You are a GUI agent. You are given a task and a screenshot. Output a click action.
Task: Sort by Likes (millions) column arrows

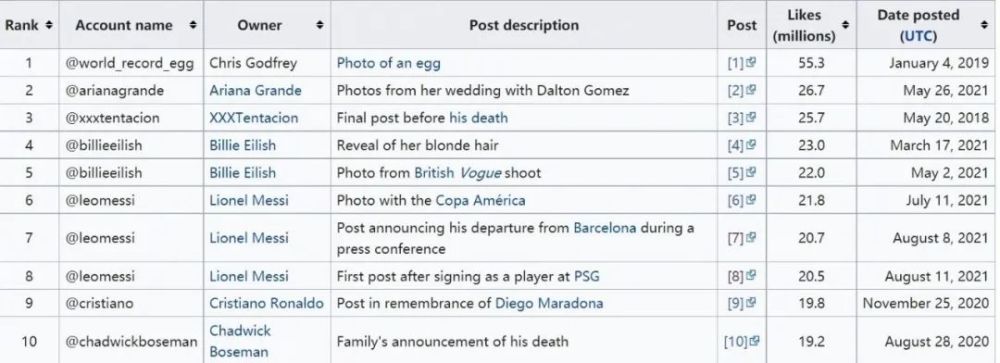(846, 25)
